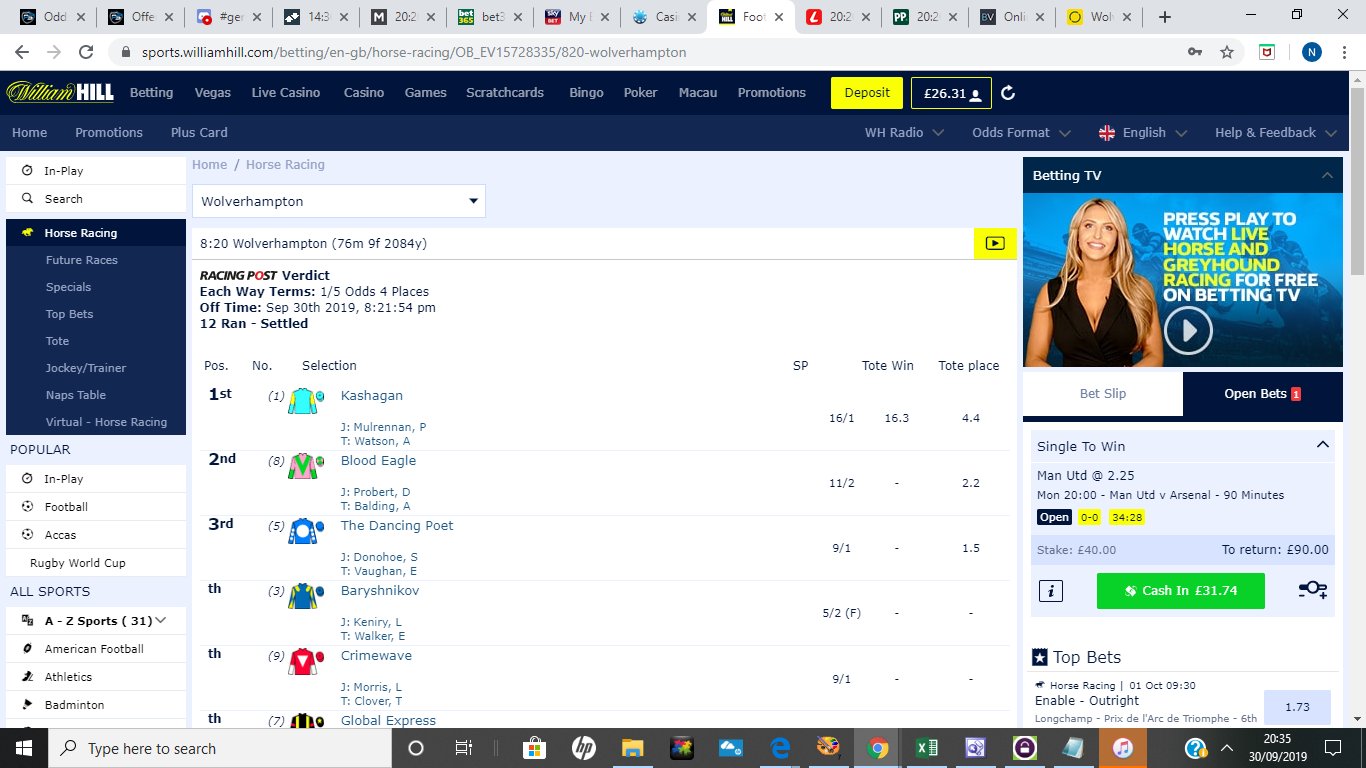Screen dimensions: 1366x768
Task: Open Rugby World Cup popular link
Action: [96, 563]
